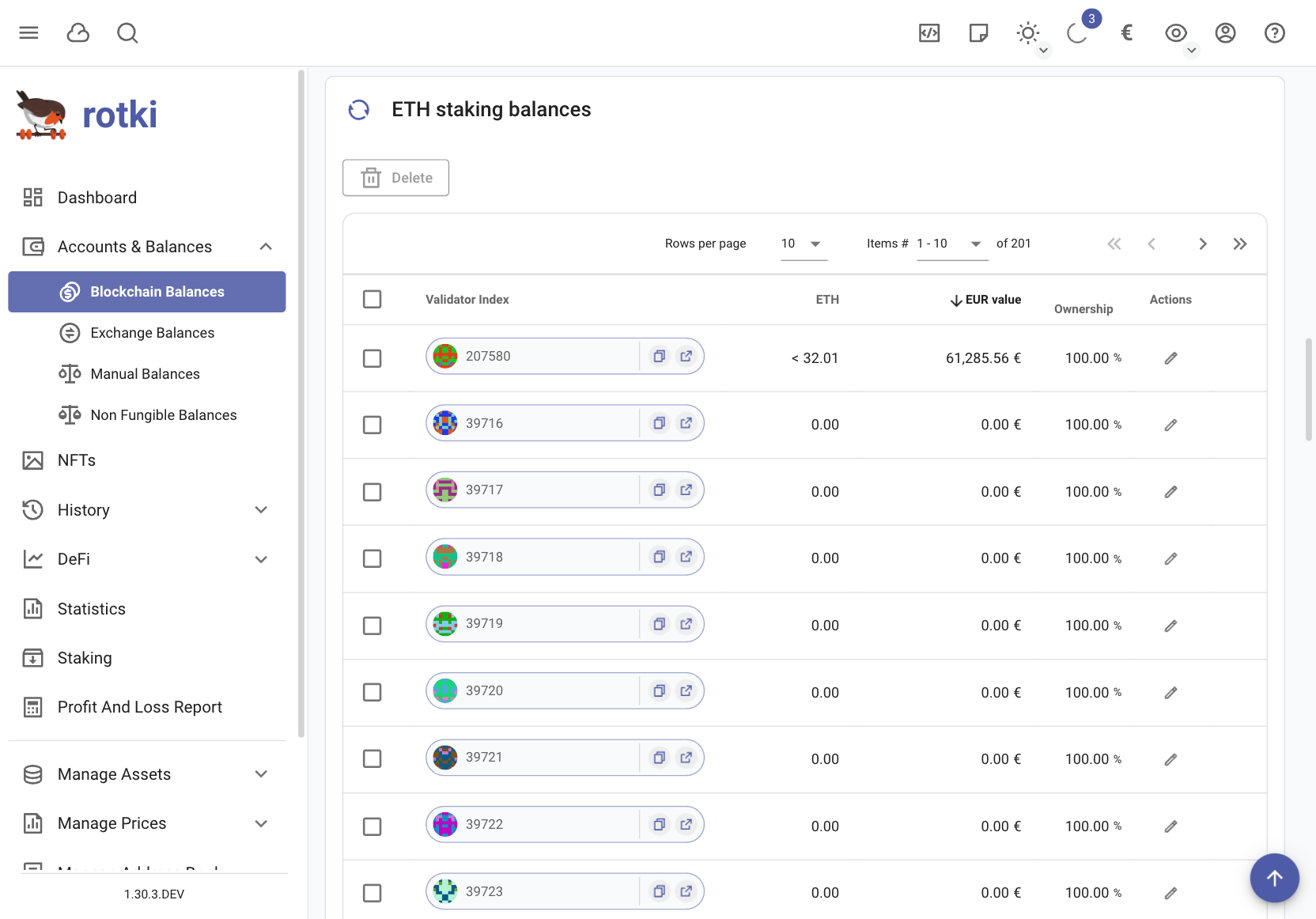Check the row for validator 39717

tap(372, 492)
